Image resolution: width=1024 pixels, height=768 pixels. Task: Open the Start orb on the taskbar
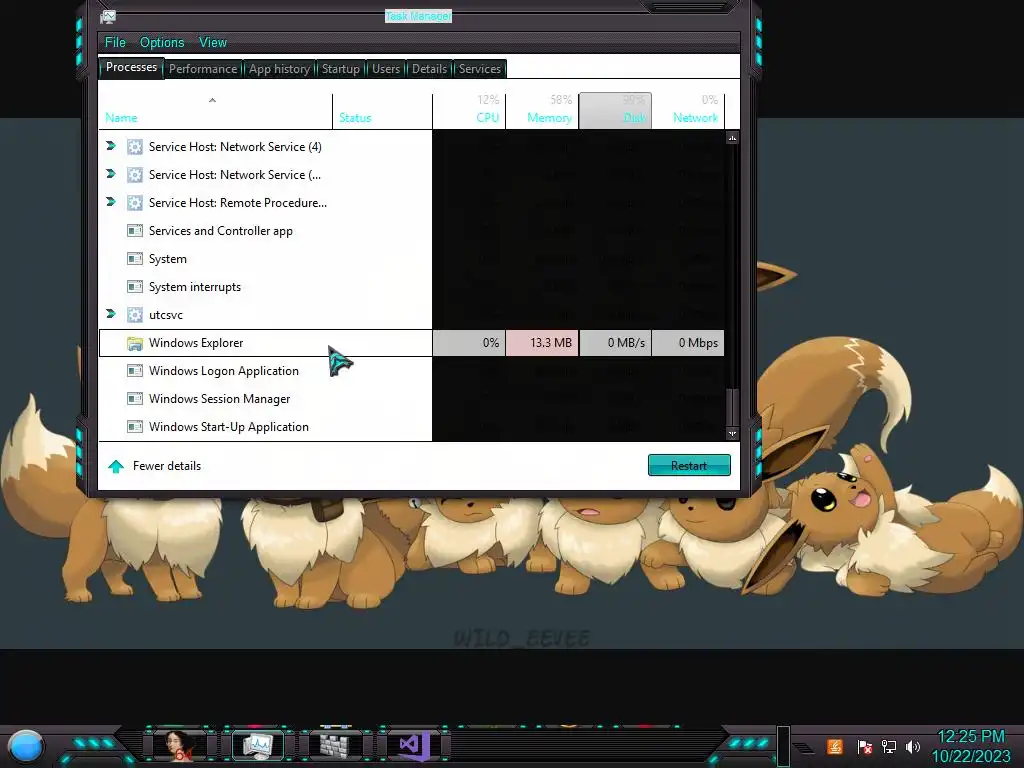[26, 746]
